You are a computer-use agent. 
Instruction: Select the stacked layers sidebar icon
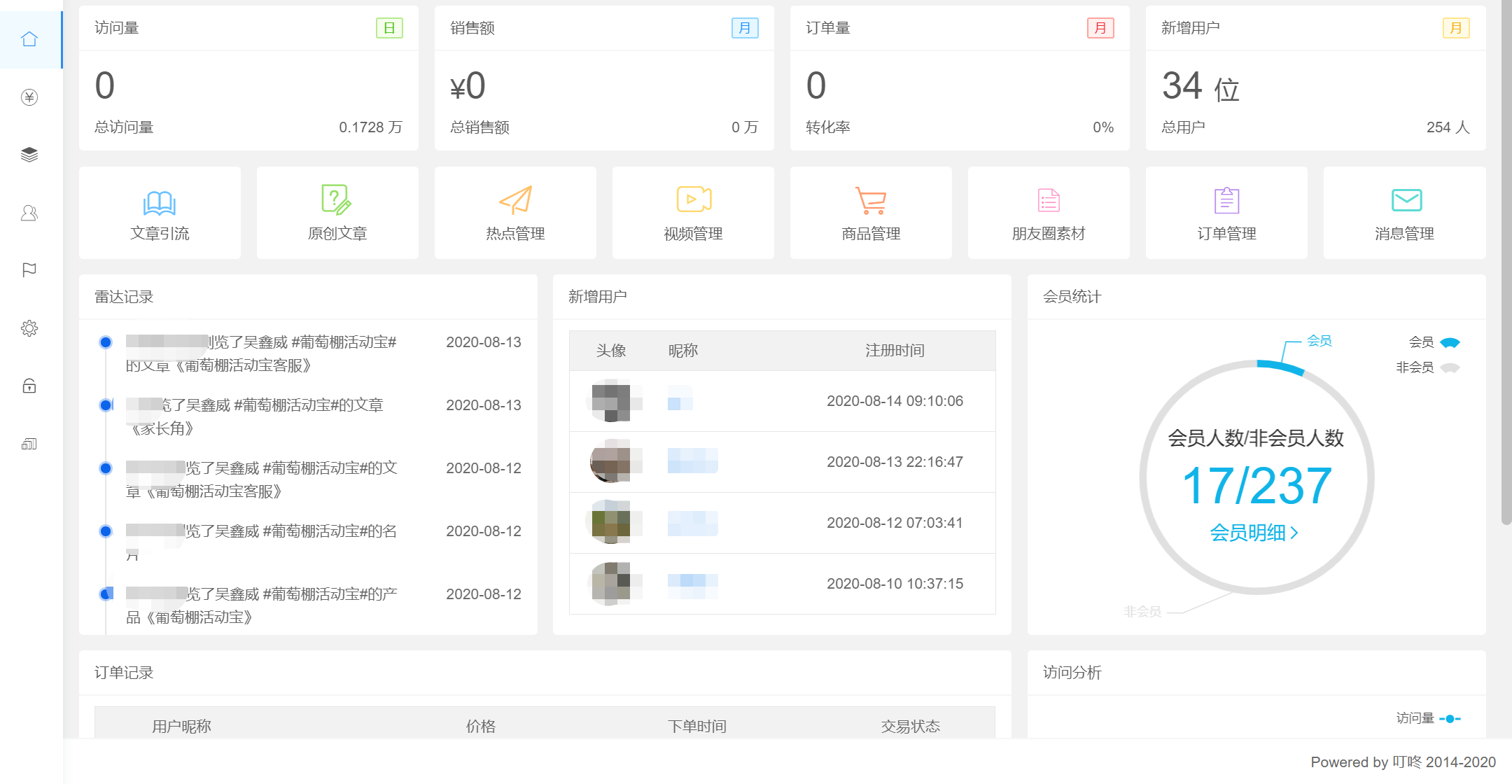point(29,155)
